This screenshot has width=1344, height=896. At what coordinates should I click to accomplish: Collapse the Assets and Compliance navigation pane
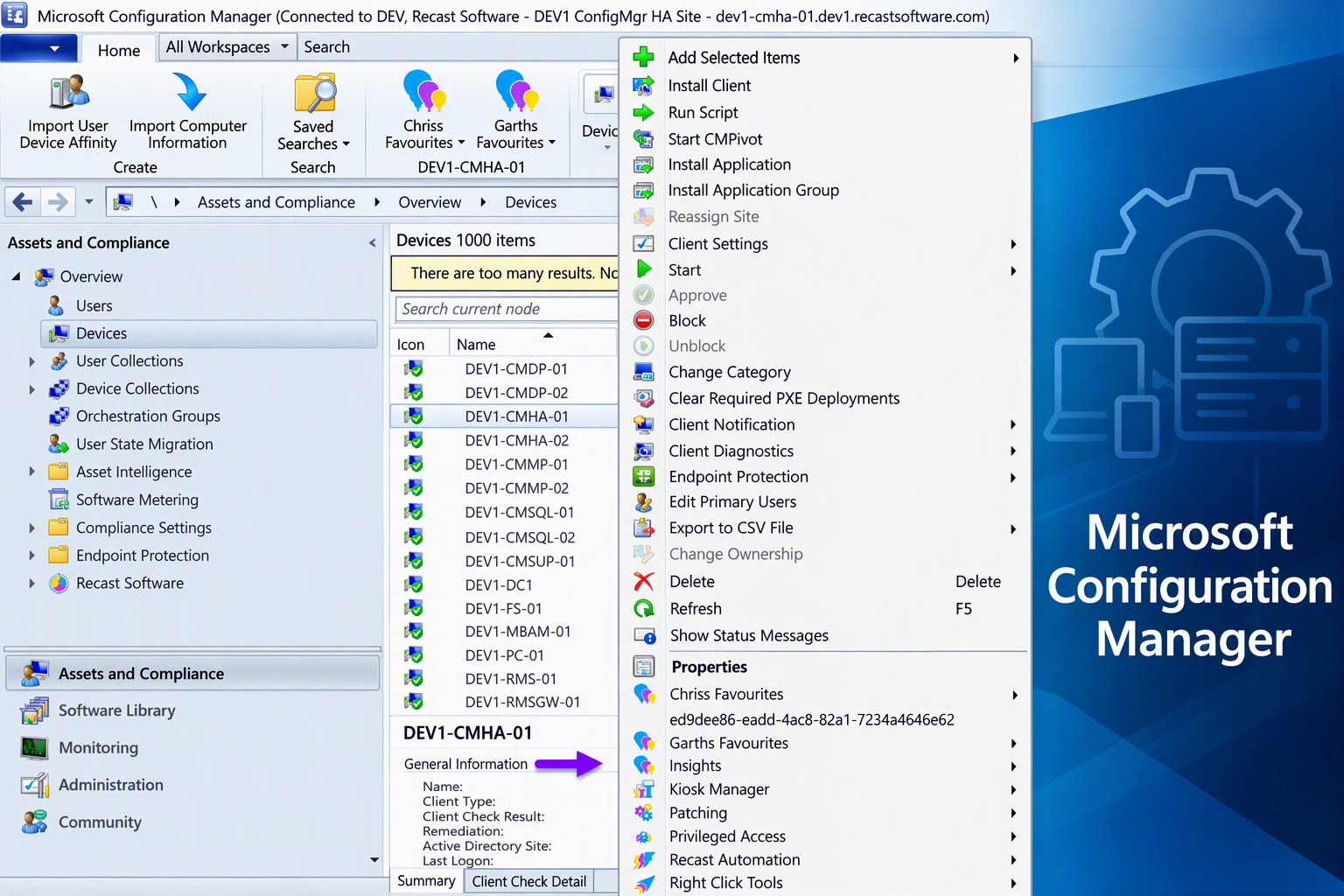tap(372, 243)
